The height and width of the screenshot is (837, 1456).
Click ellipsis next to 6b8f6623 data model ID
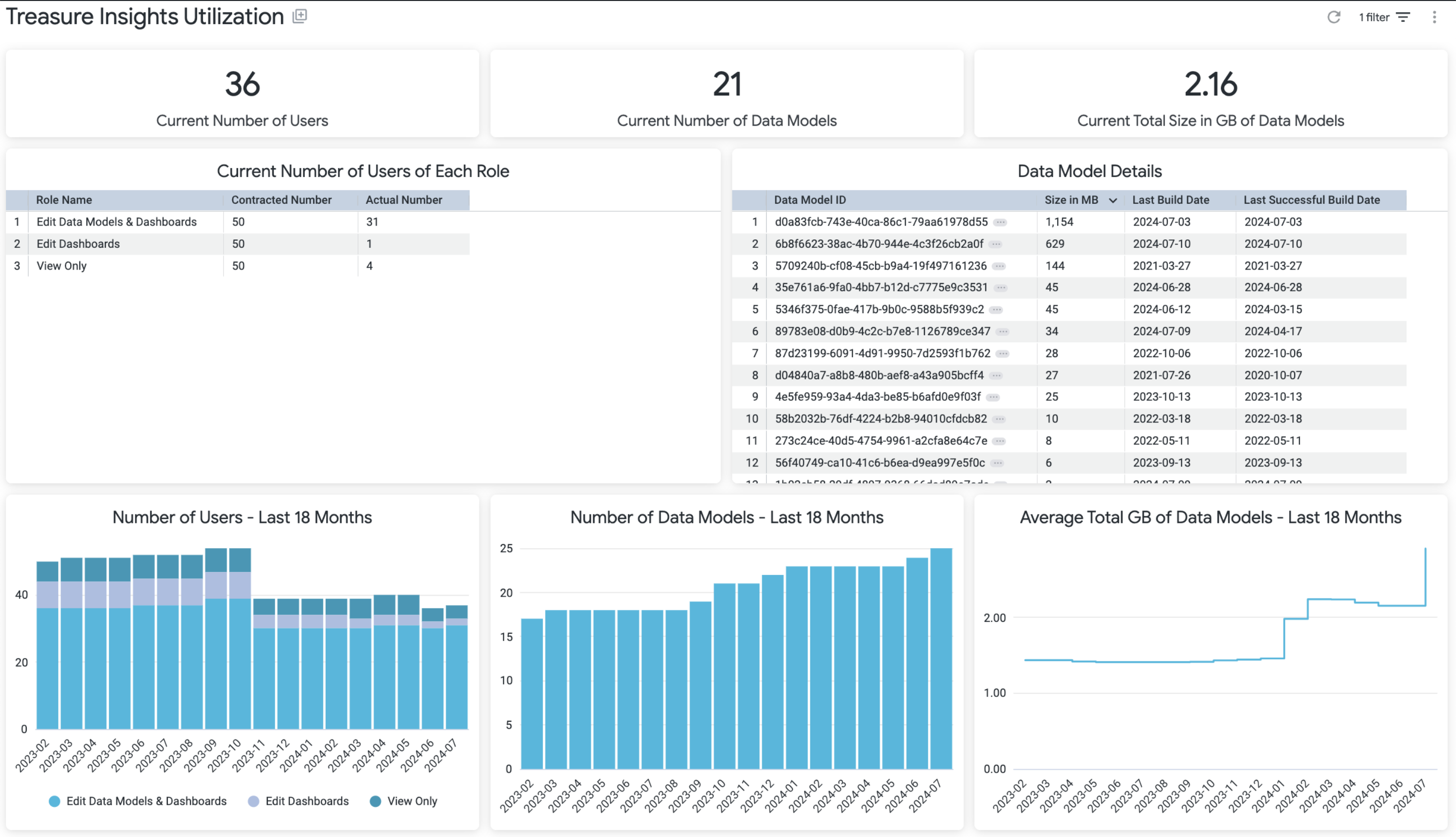click(x=996, y=244)
